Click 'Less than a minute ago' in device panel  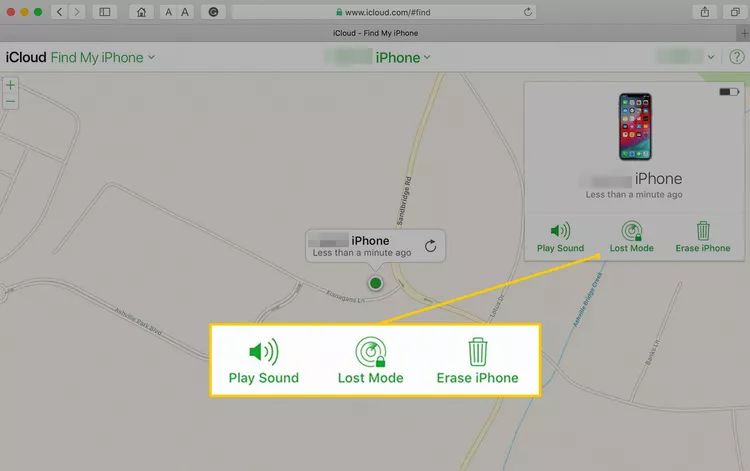pos(634,195)
